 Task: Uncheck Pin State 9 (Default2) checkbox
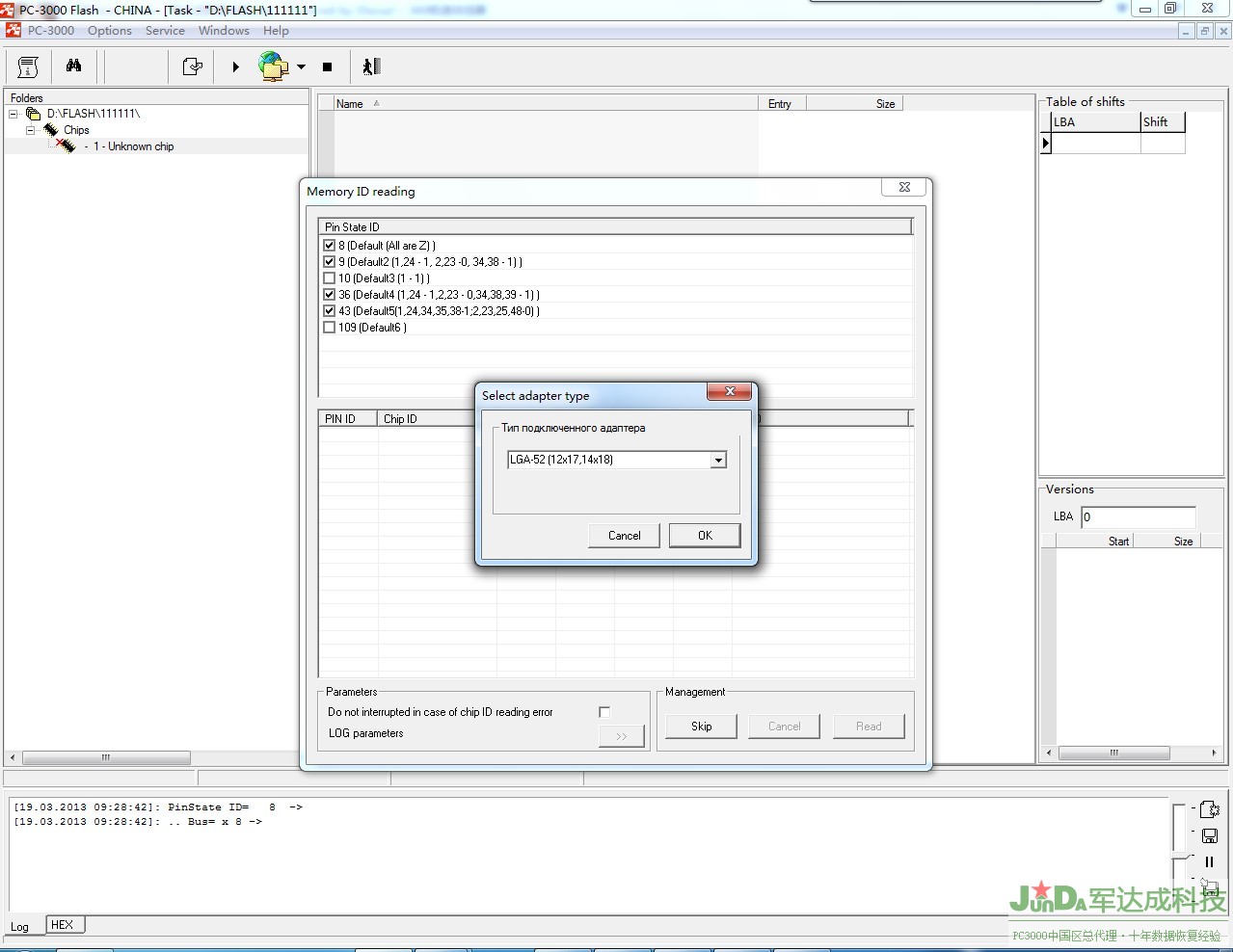329,262
